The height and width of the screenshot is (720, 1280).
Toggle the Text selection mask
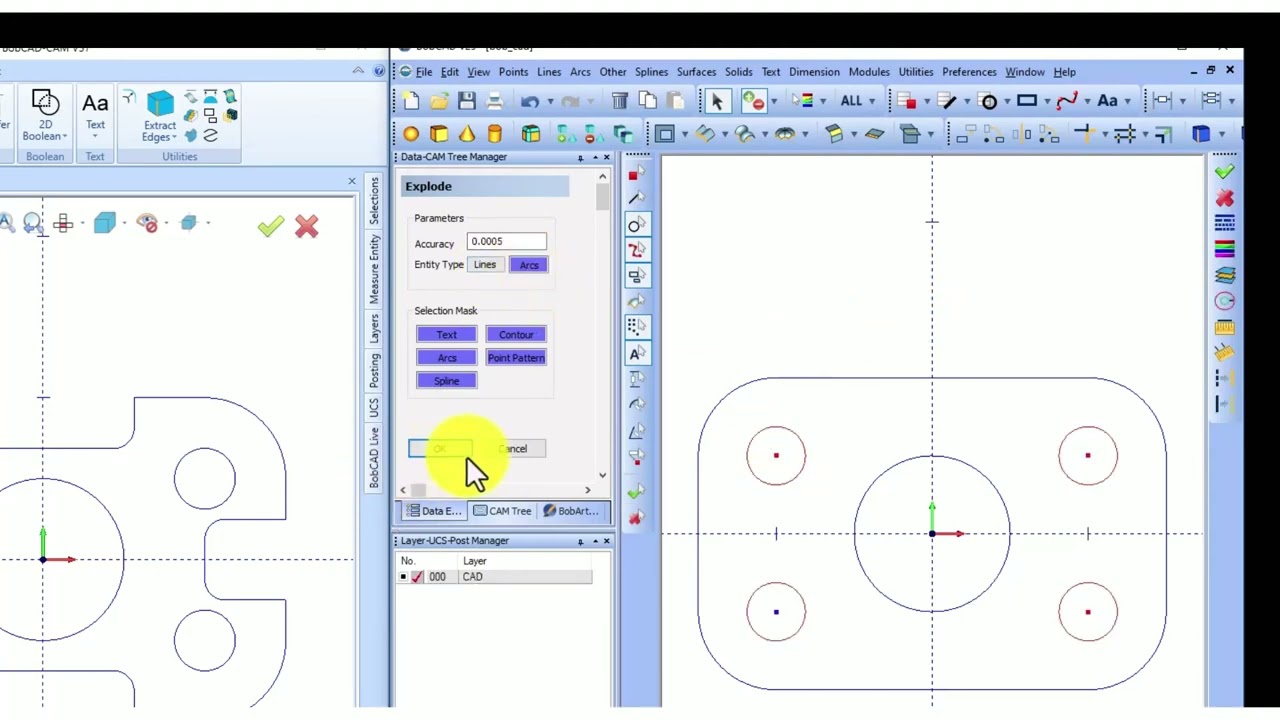coord(446,335)
